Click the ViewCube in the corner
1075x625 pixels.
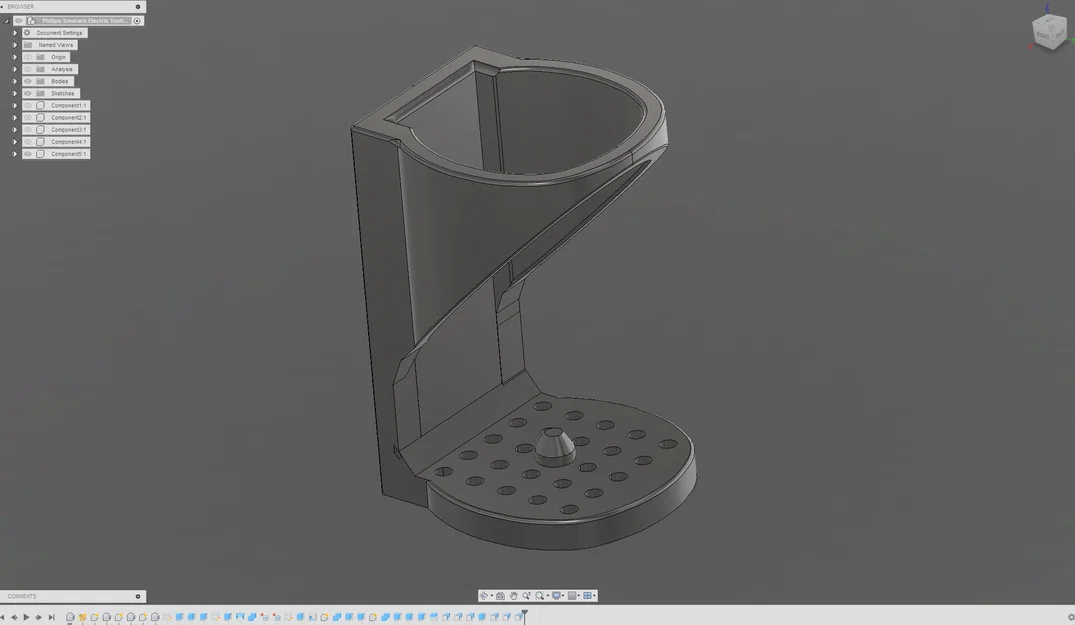point(1049,31)
